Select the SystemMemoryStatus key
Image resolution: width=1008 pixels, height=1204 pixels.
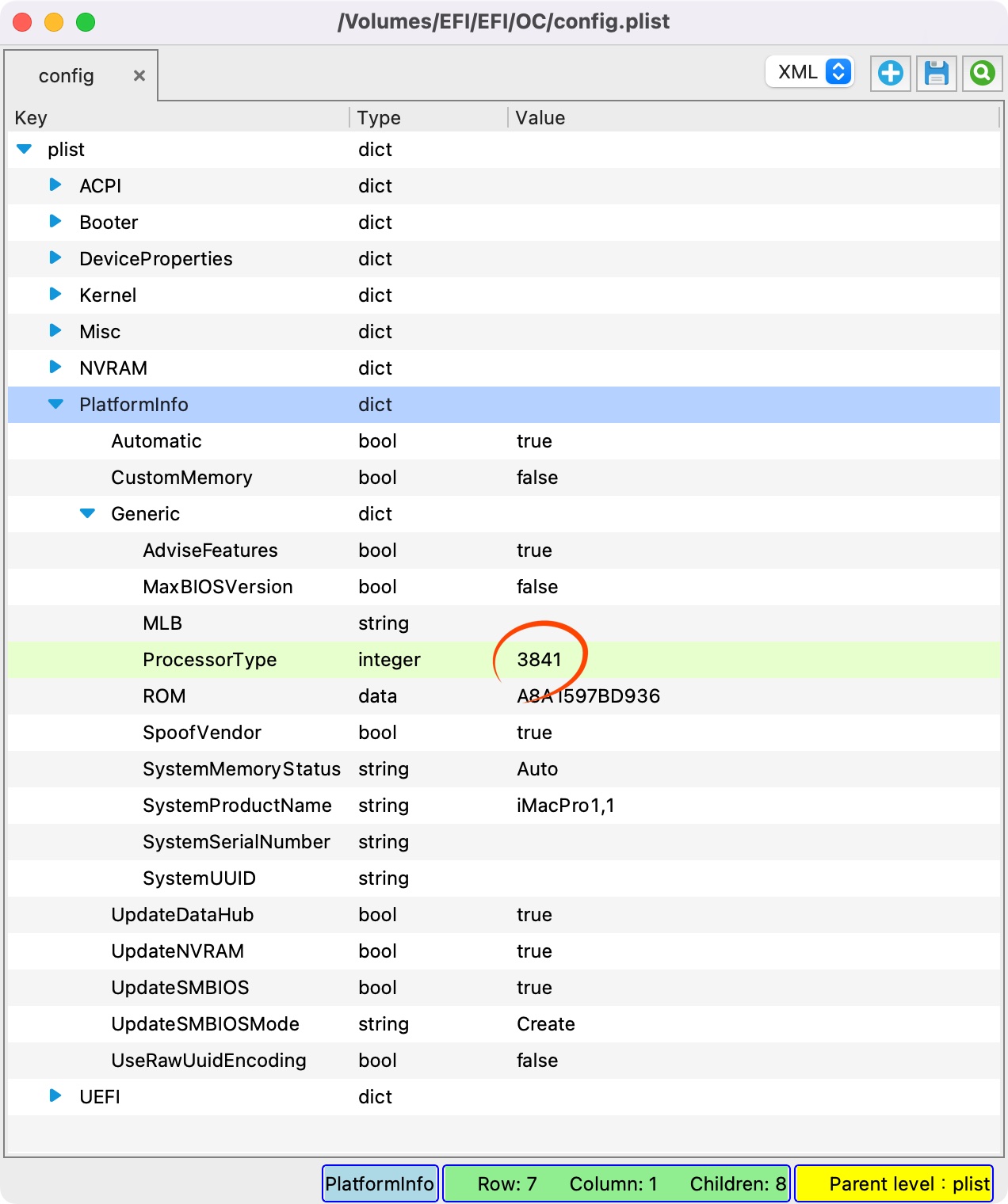pos(242,769)
